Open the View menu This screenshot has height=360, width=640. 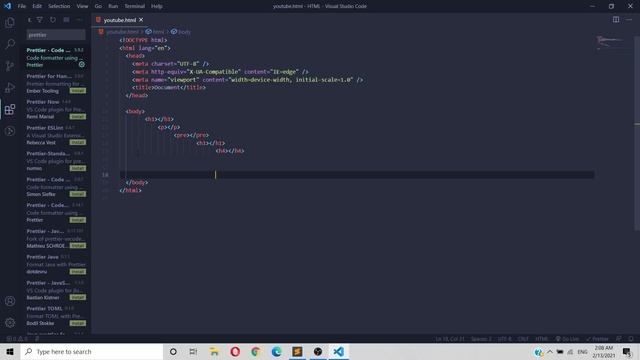pyautogui.click(x=82, y=6)
